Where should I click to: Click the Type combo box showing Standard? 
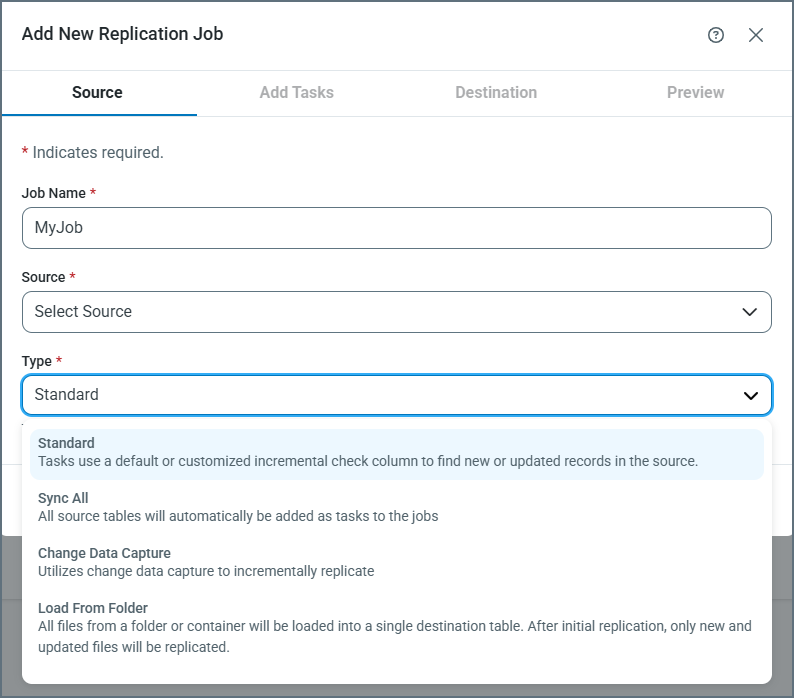[380, 395]
